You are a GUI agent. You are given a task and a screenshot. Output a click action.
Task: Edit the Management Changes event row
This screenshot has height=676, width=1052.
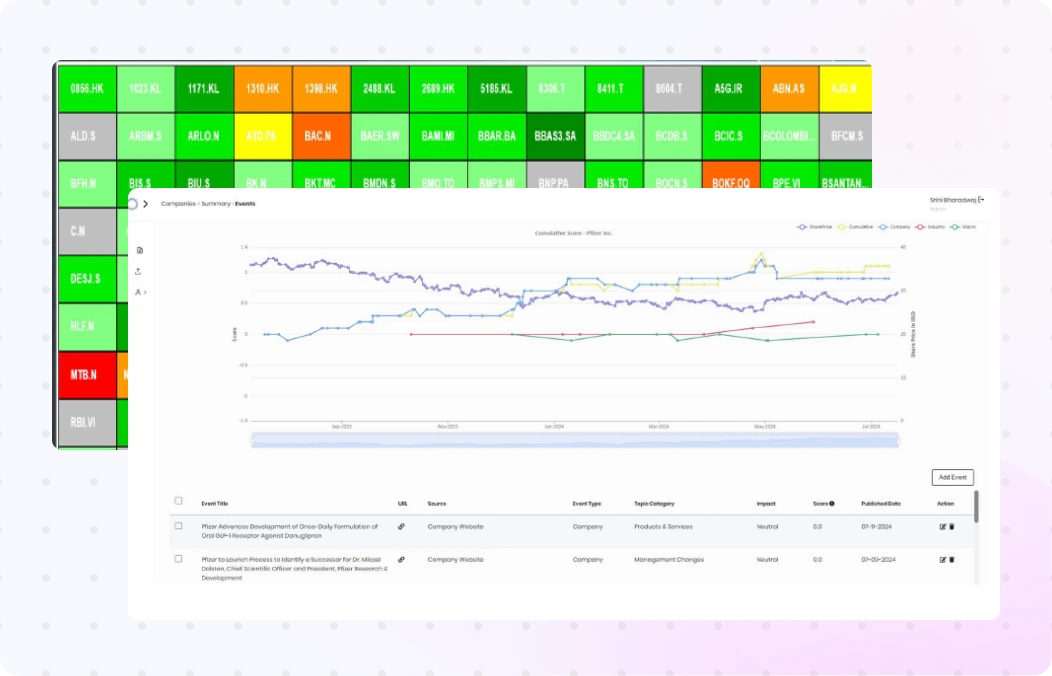(x=943, y=559)
